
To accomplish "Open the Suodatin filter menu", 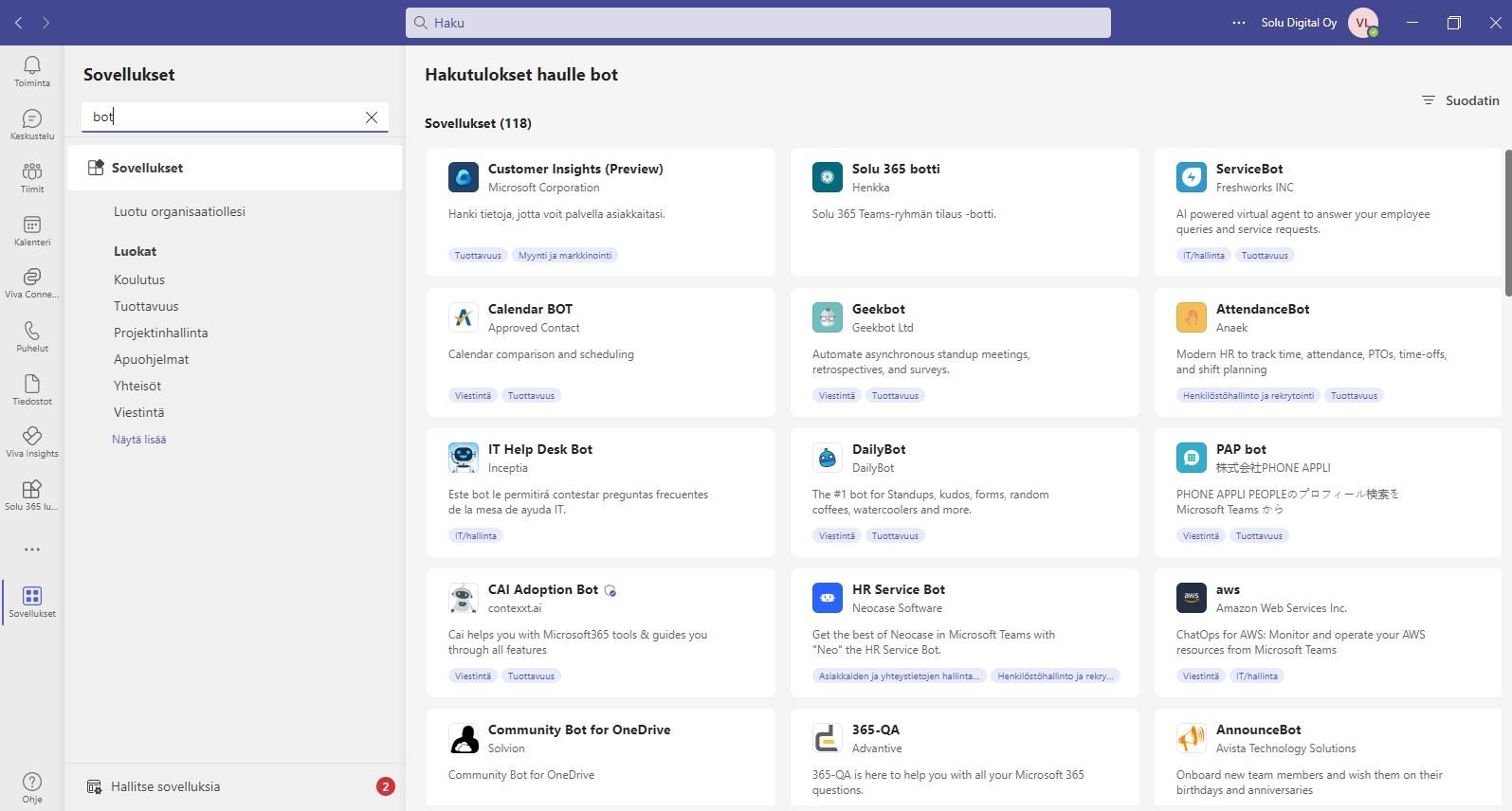I will coord(1460,100).
